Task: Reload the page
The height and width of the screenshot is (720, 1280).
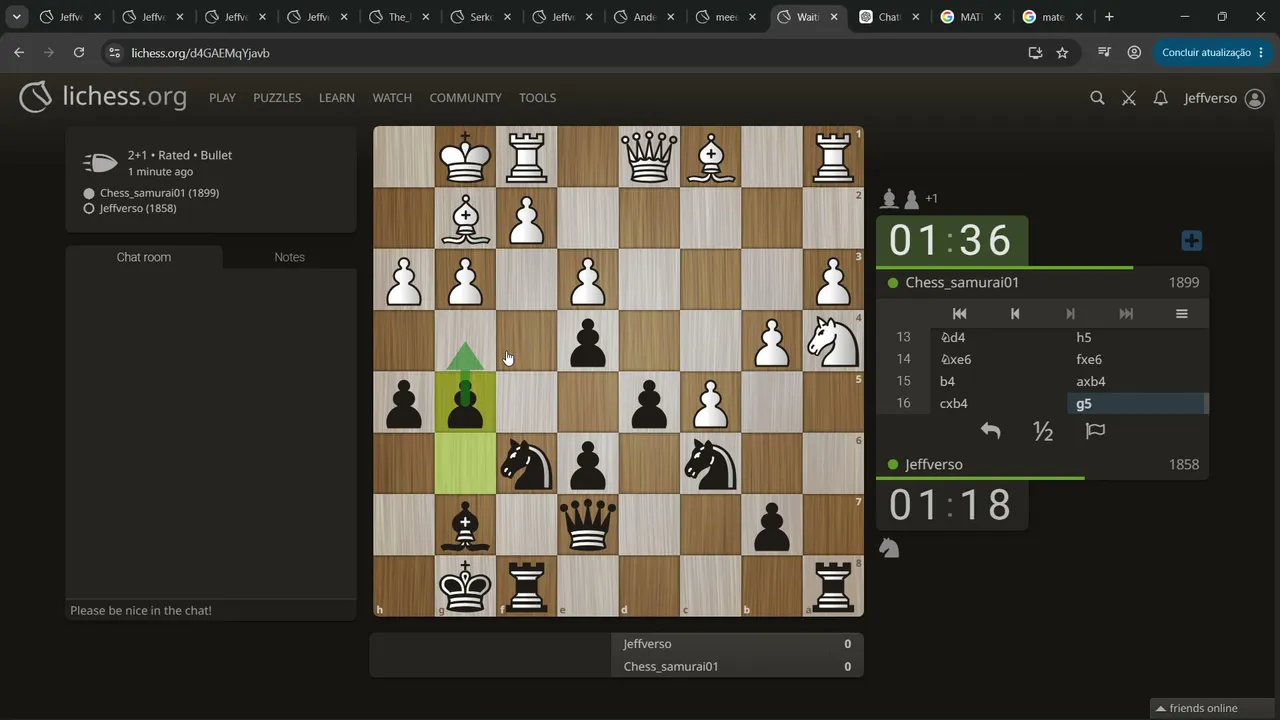Action: pyautogui.click(x=79, y=52)
